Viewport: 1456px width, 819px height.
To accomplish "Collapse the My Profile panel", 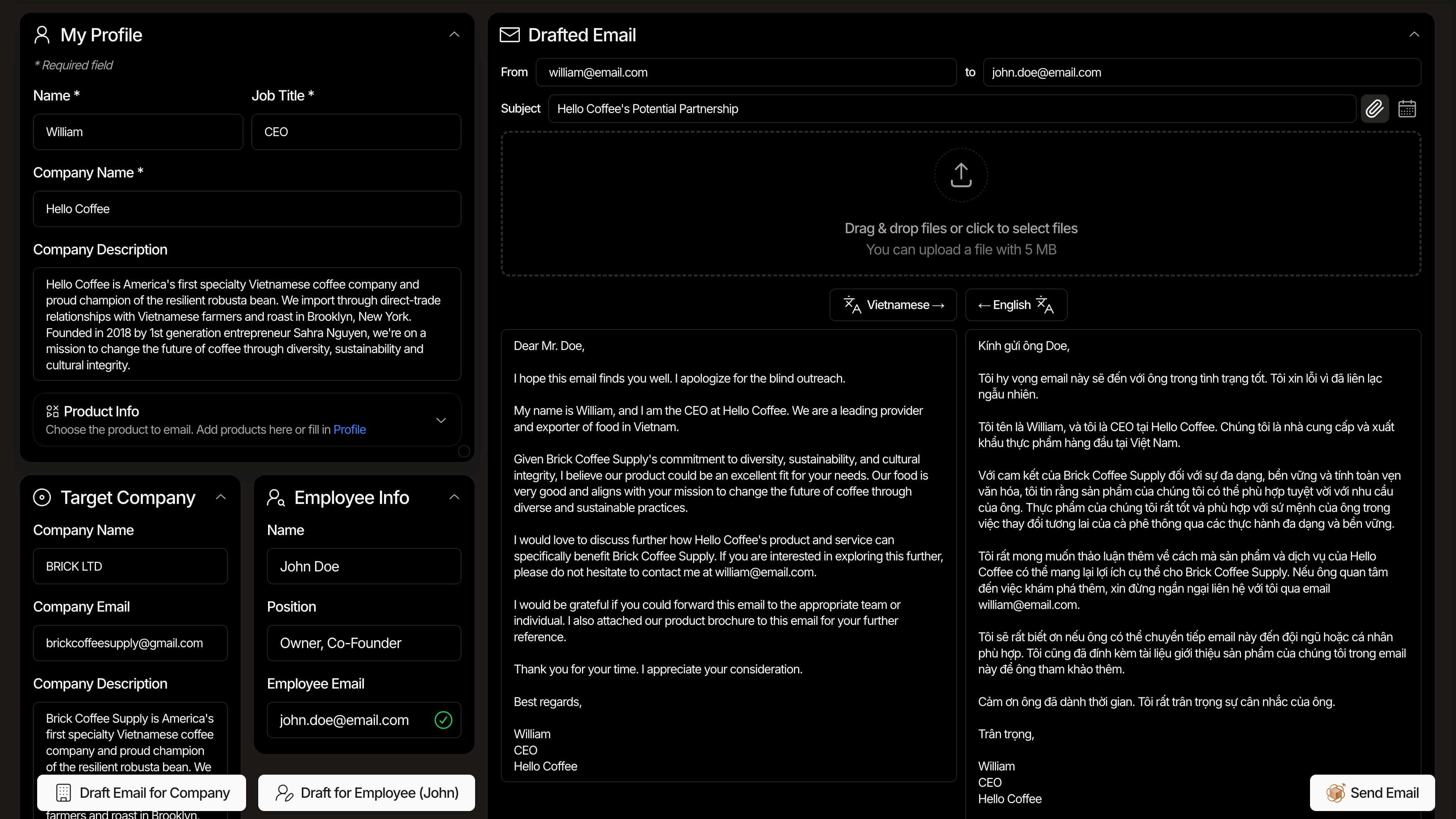I will click(x=454, y=35).
